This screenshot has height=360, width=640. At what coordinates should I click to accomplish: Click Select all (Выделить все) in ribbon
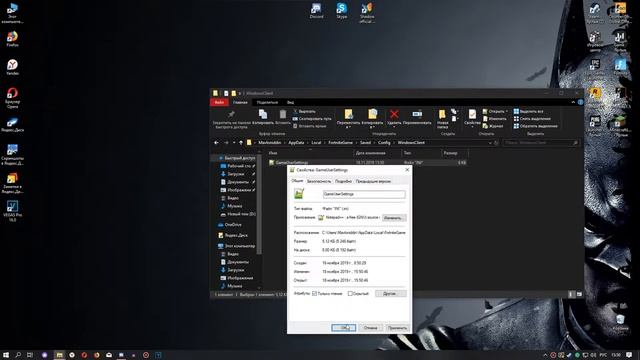pyautogui.click(x=529, y=111)
